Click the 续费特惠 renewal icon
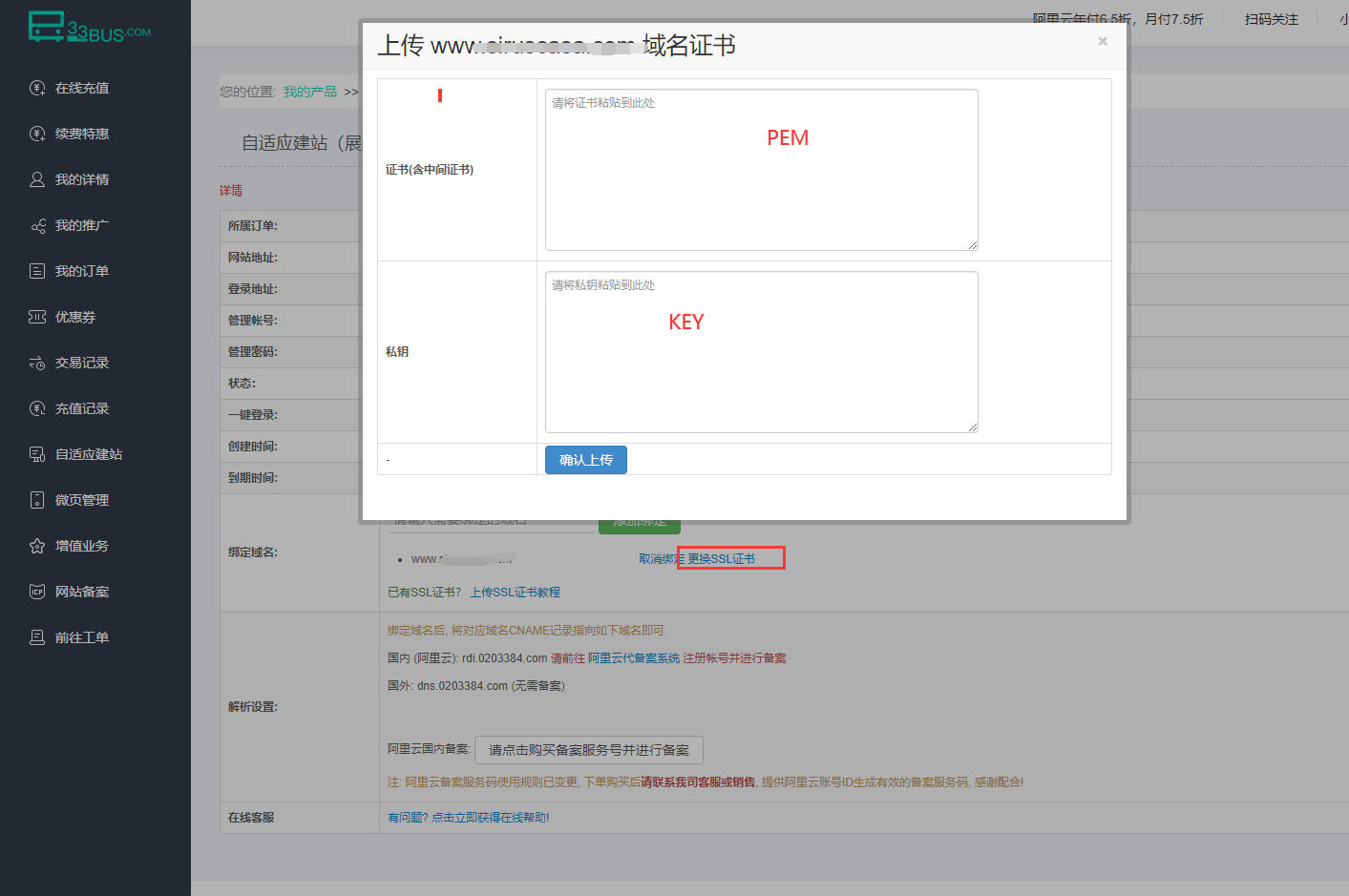 point(37,134)
